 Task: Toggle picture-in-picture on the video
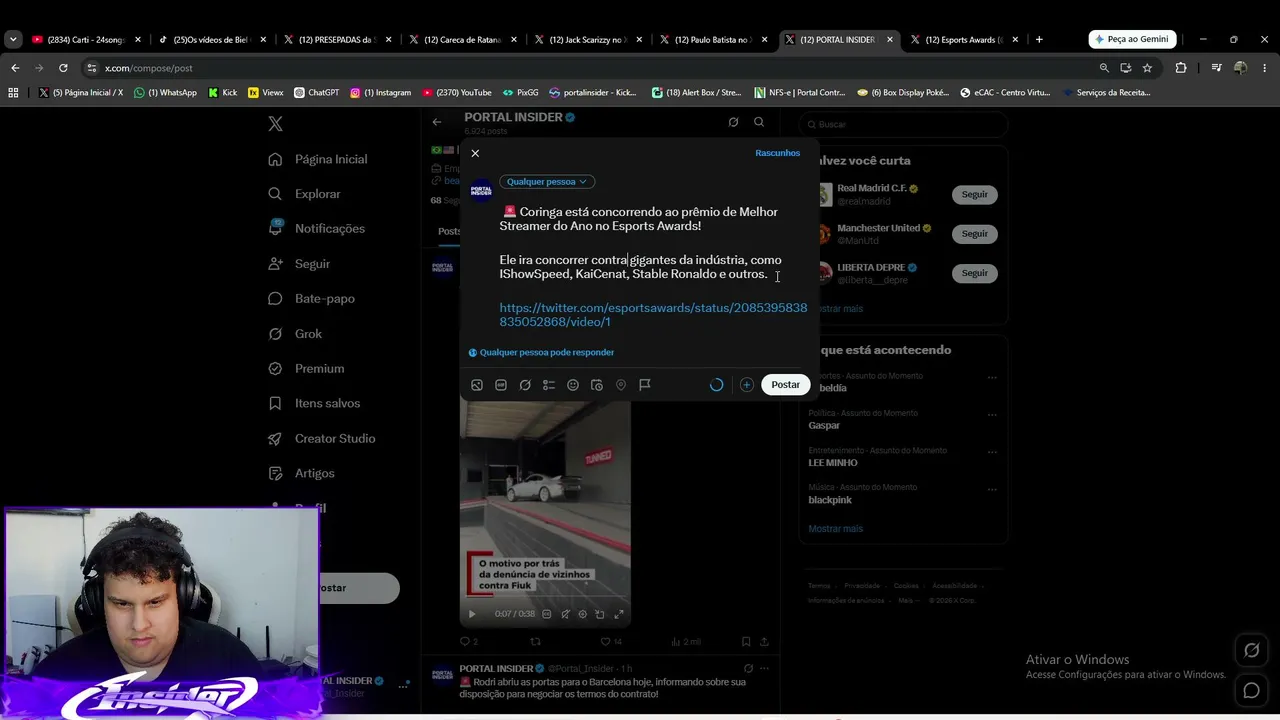(600, 614)
